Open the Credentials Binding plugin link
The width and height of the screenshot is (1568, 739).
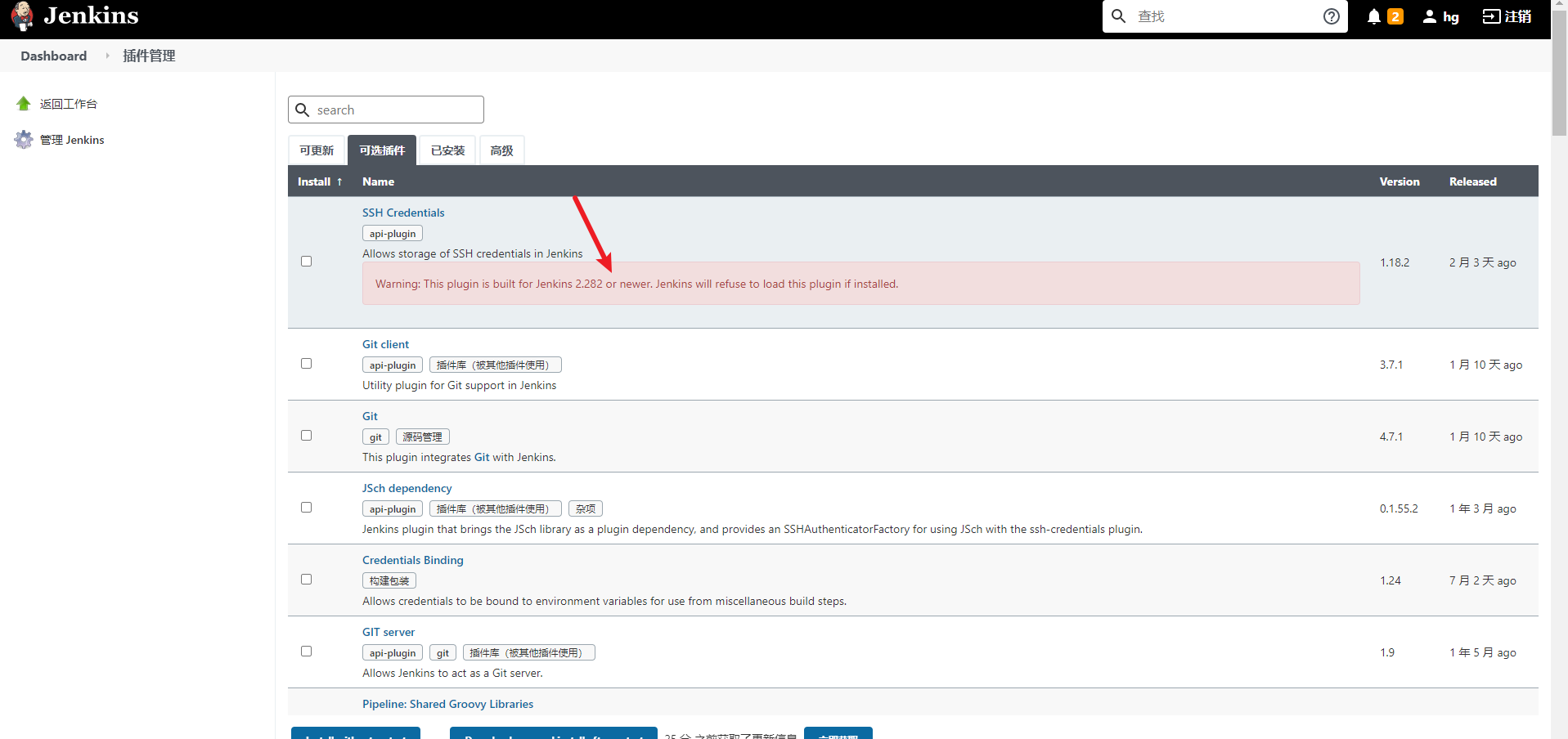[412, 560]
